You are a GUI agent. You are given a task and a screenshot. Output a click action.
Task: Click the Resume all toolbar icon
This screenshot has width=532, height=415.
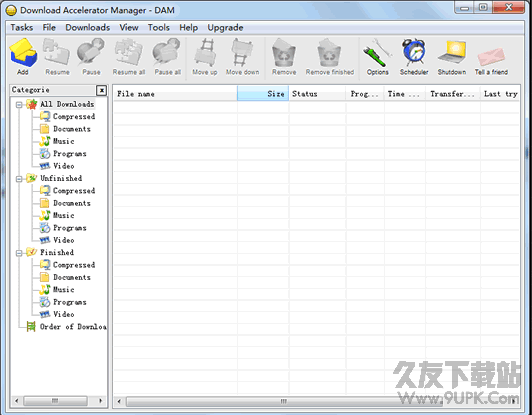tap(129, 56)
